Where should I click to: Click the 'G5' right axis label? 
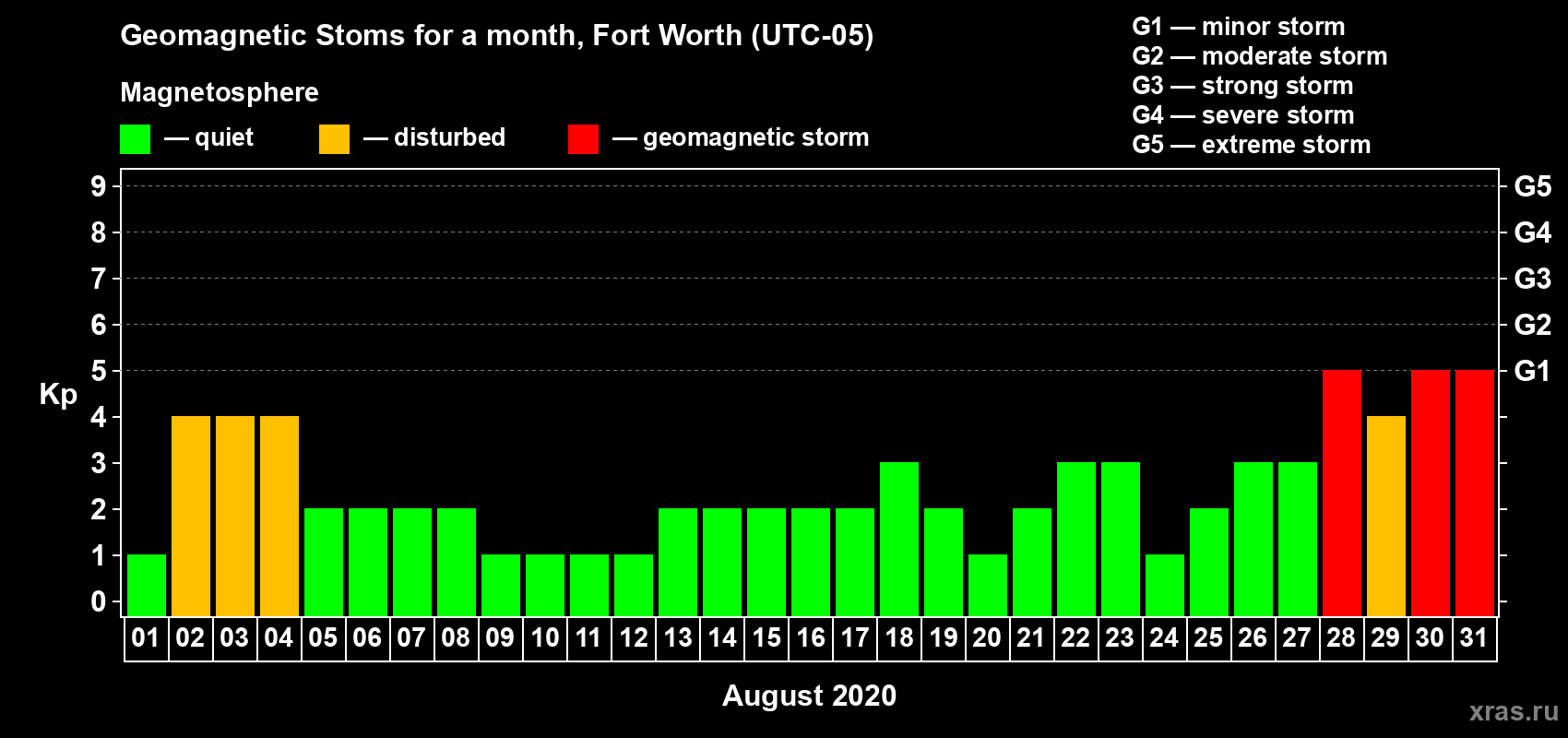coord(1533,186)
